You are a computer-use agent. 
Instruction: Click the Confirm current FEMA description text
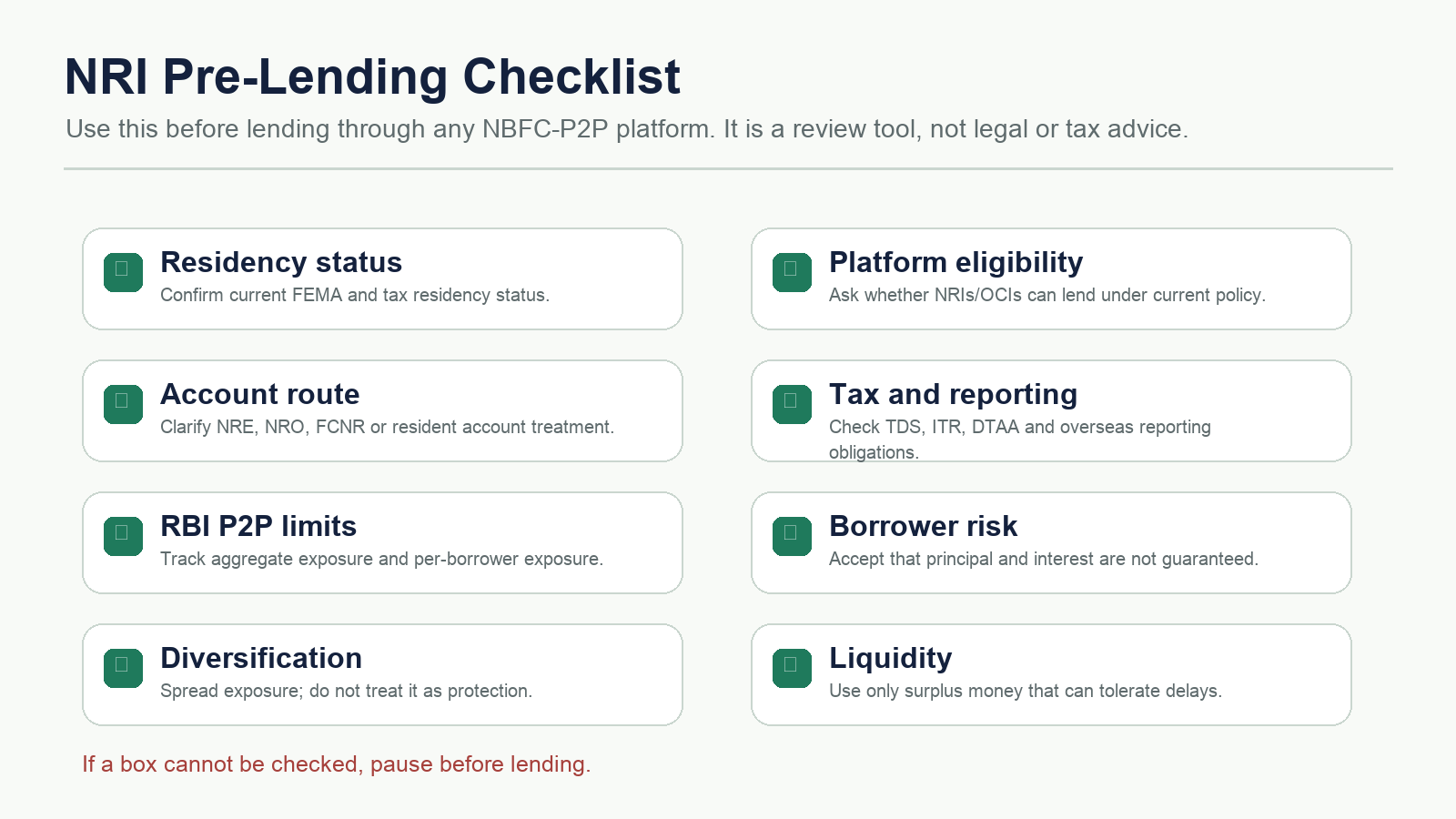coord(355,295)
